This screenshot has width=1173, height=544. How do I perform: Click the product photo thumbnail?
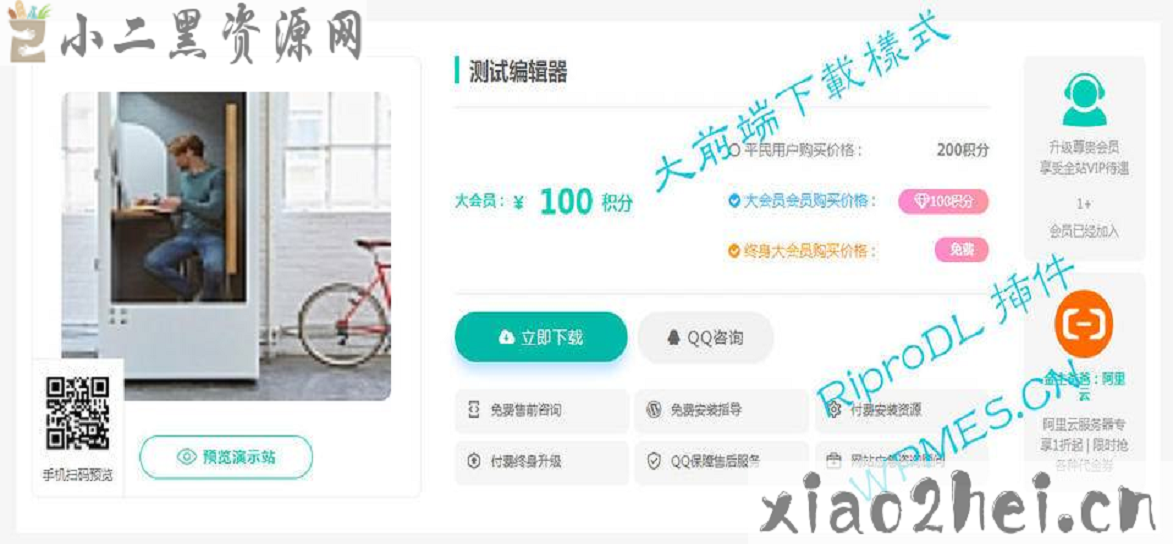click(226, 246)
